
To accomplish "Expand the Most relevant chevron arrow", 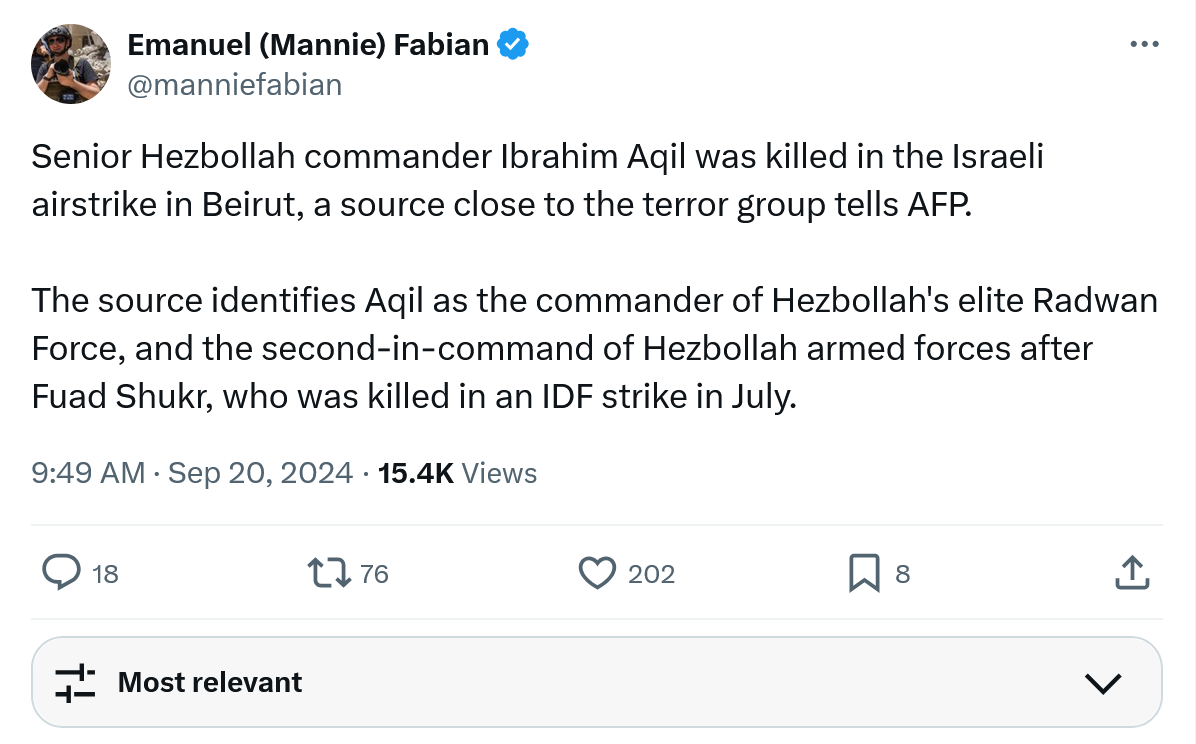I will tap(1103, 683).
